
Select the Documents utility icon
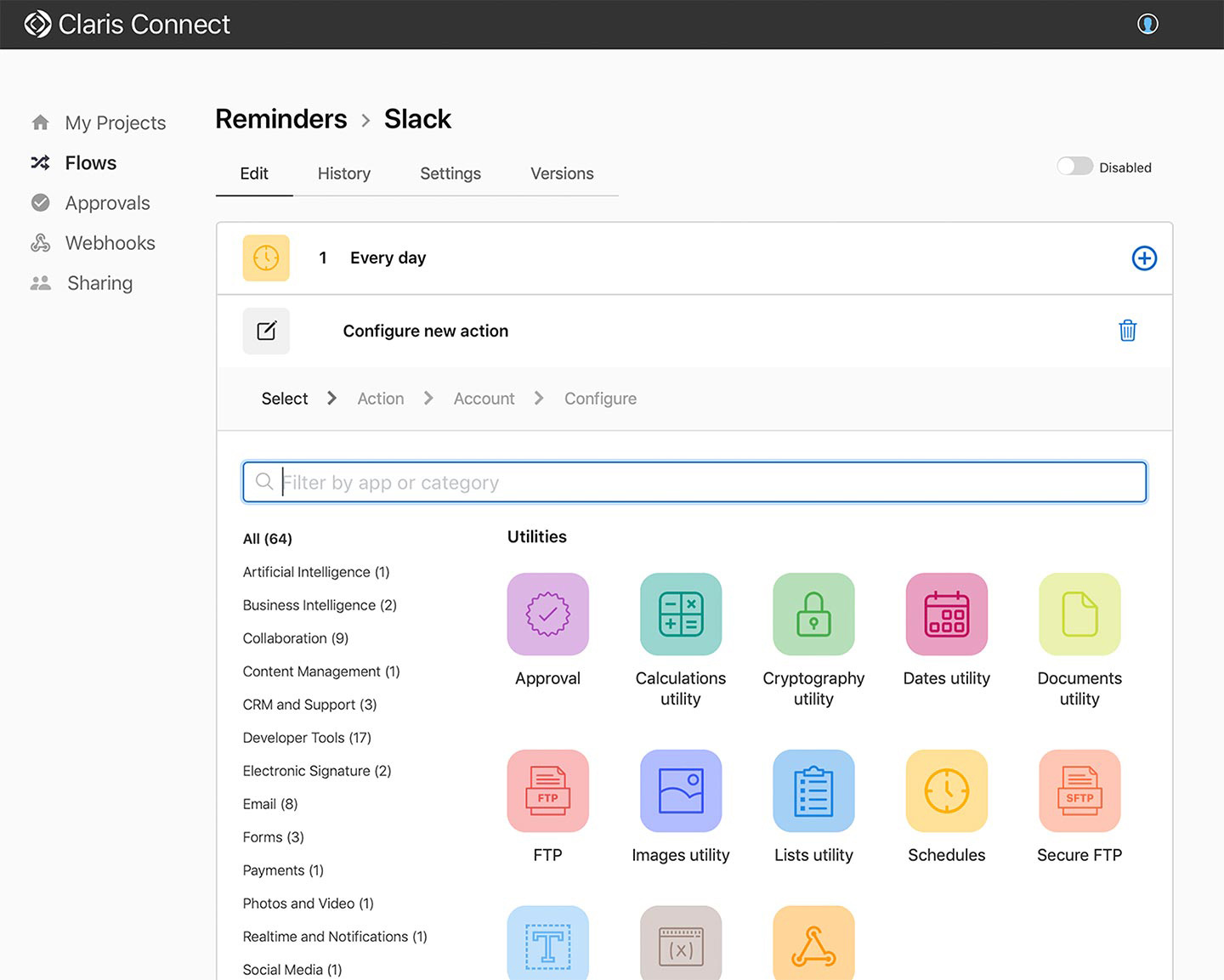coord(1079,614)
